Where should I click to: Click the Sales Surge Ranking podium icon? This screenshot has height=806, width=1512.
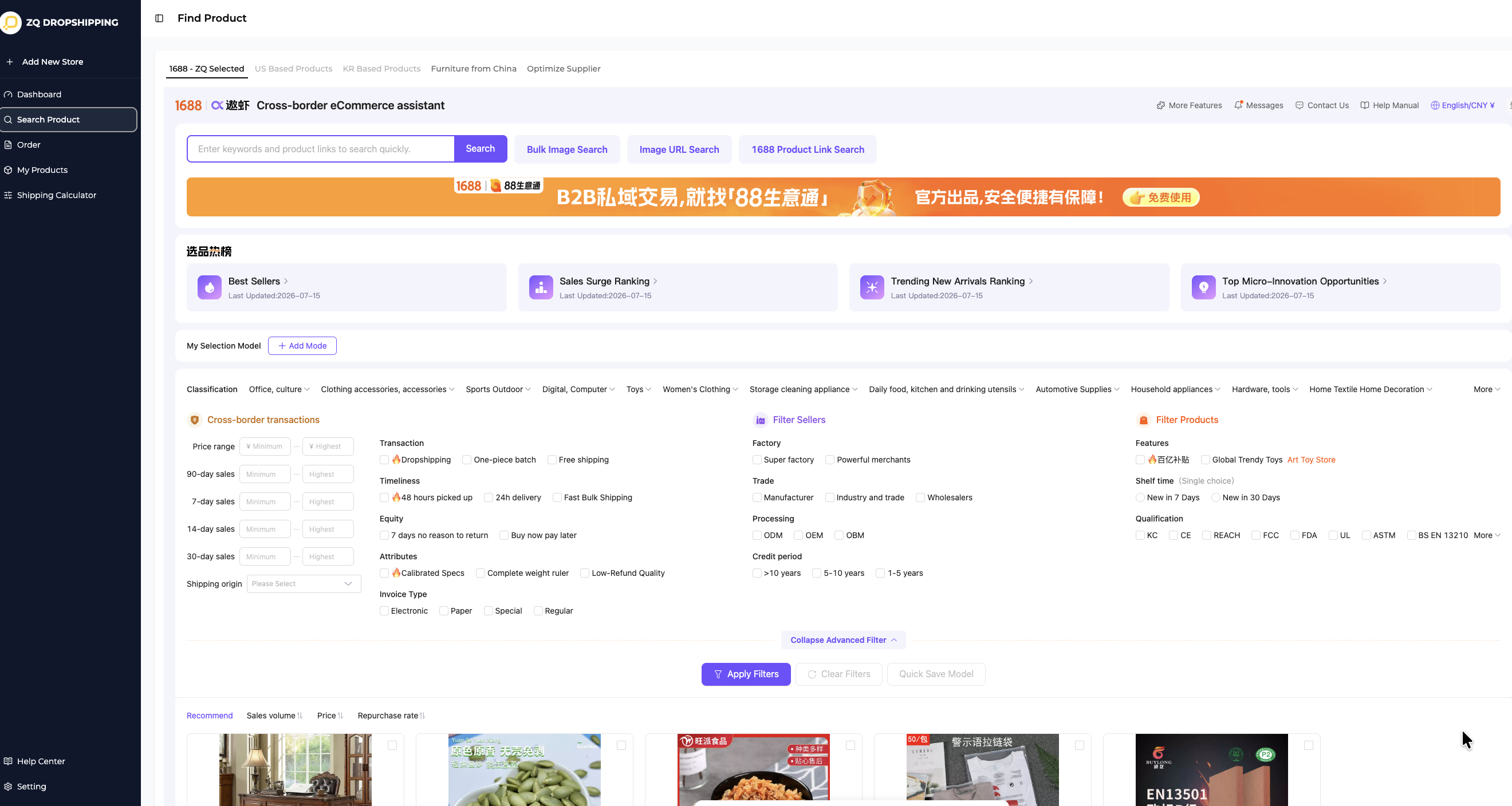pos(541,287)
